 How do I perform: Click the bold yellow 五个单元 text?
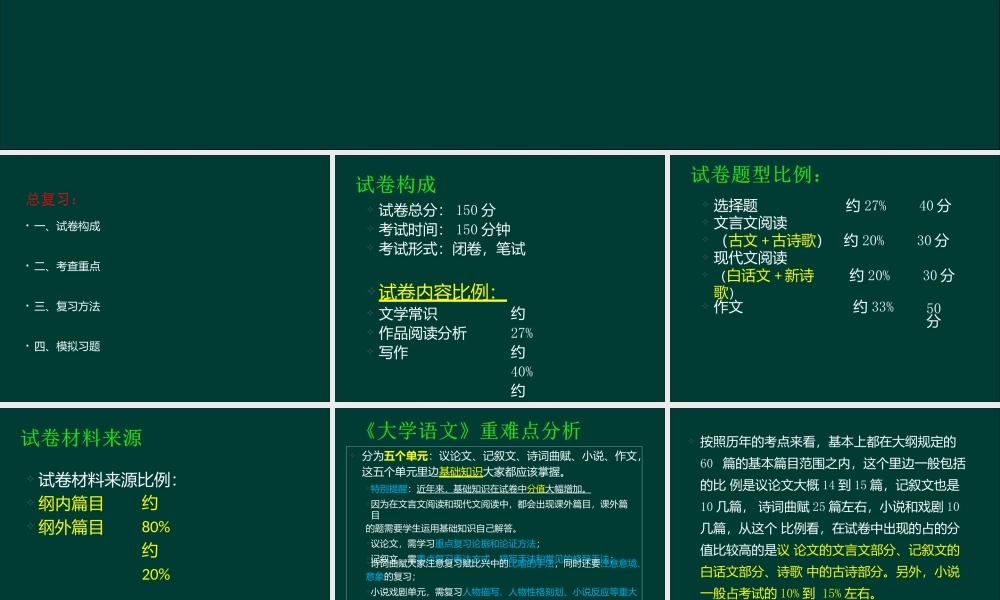tap(406, 456)
